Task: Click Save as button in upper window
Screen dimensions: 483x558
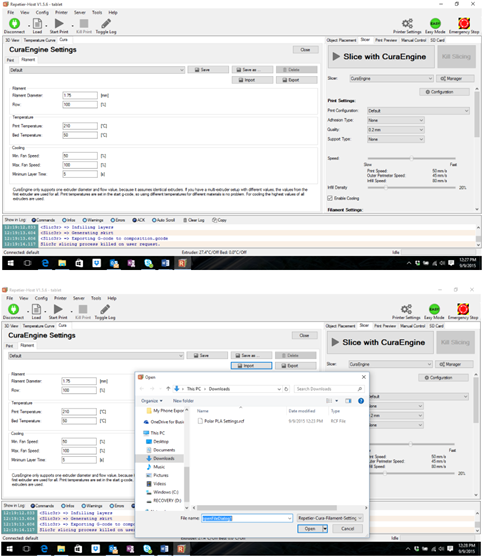Action: pos(252,70)
